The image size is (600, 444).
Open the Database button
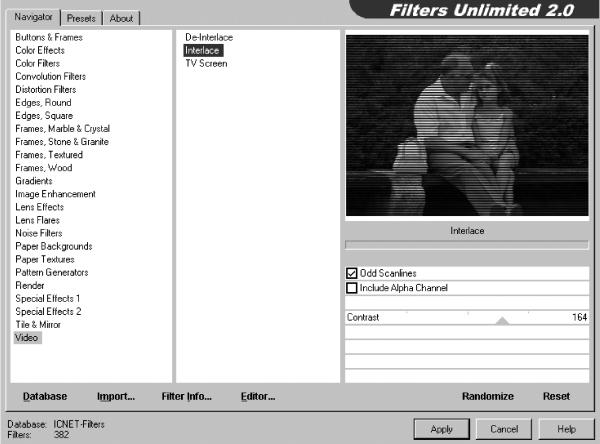45,396
